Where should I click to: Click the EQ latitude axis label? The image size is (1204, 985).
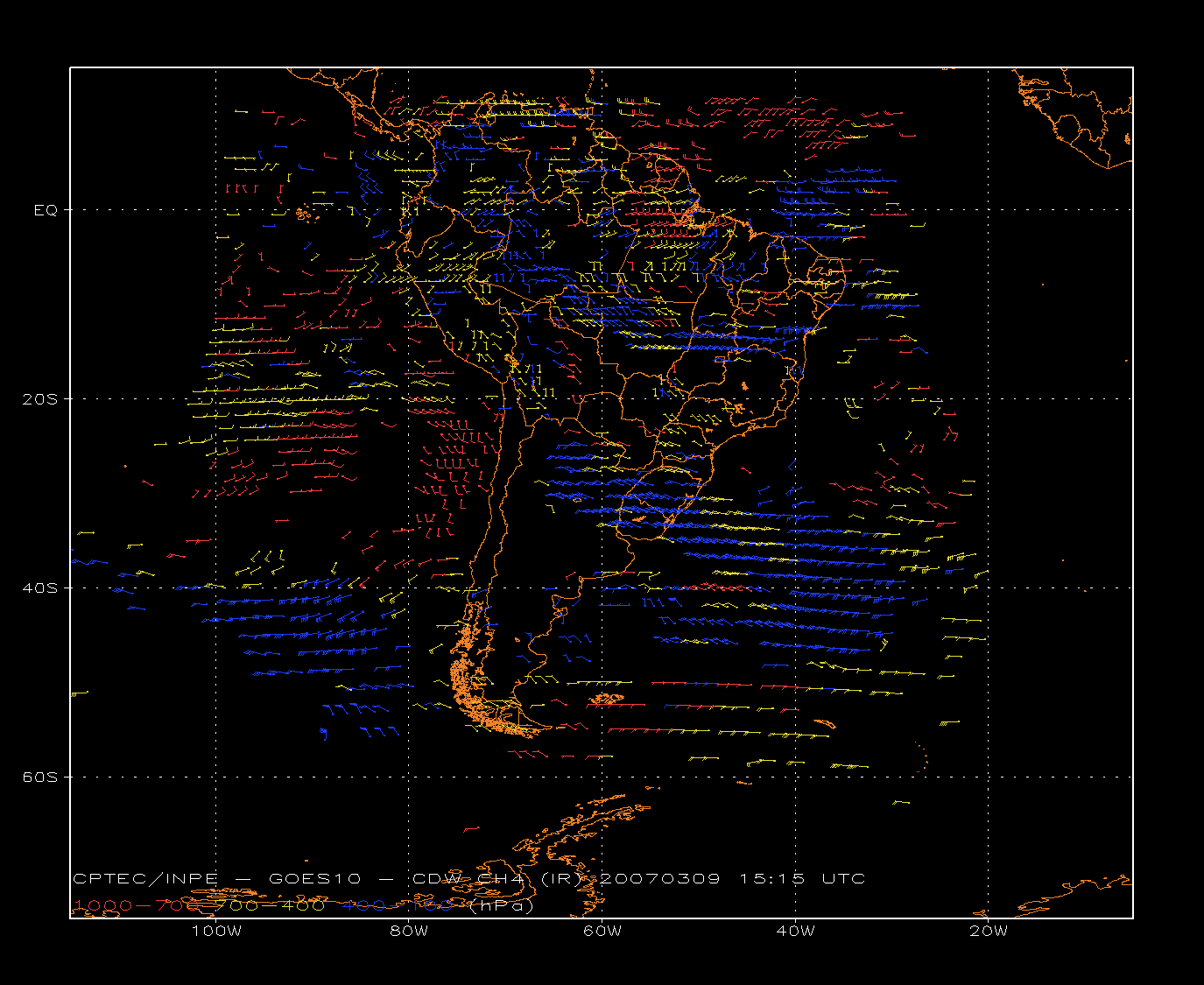[x=46, y=210]
